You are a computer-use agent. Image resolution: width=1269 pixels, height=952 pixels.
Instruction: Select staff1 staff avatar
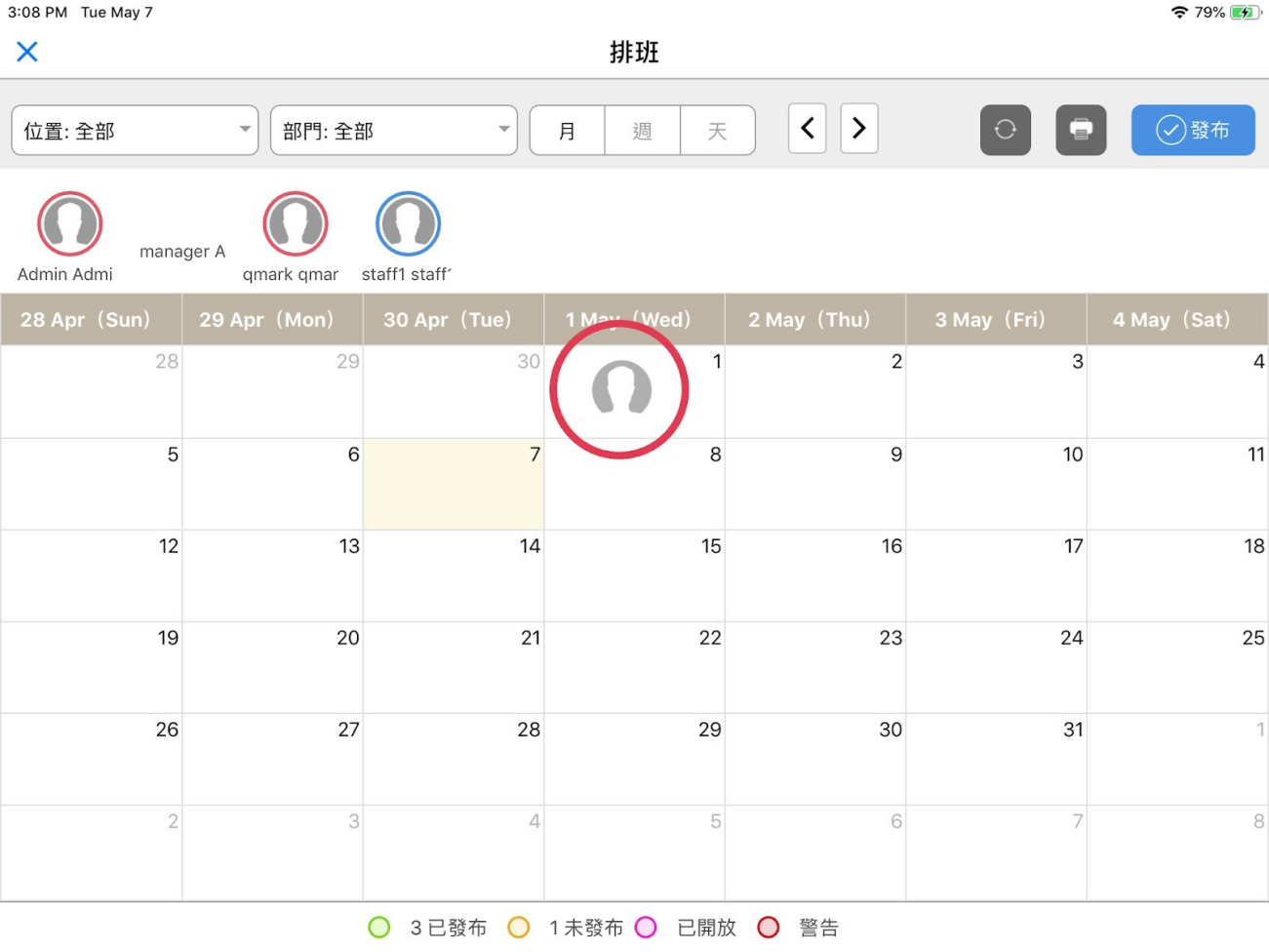(x=409, y=224)
